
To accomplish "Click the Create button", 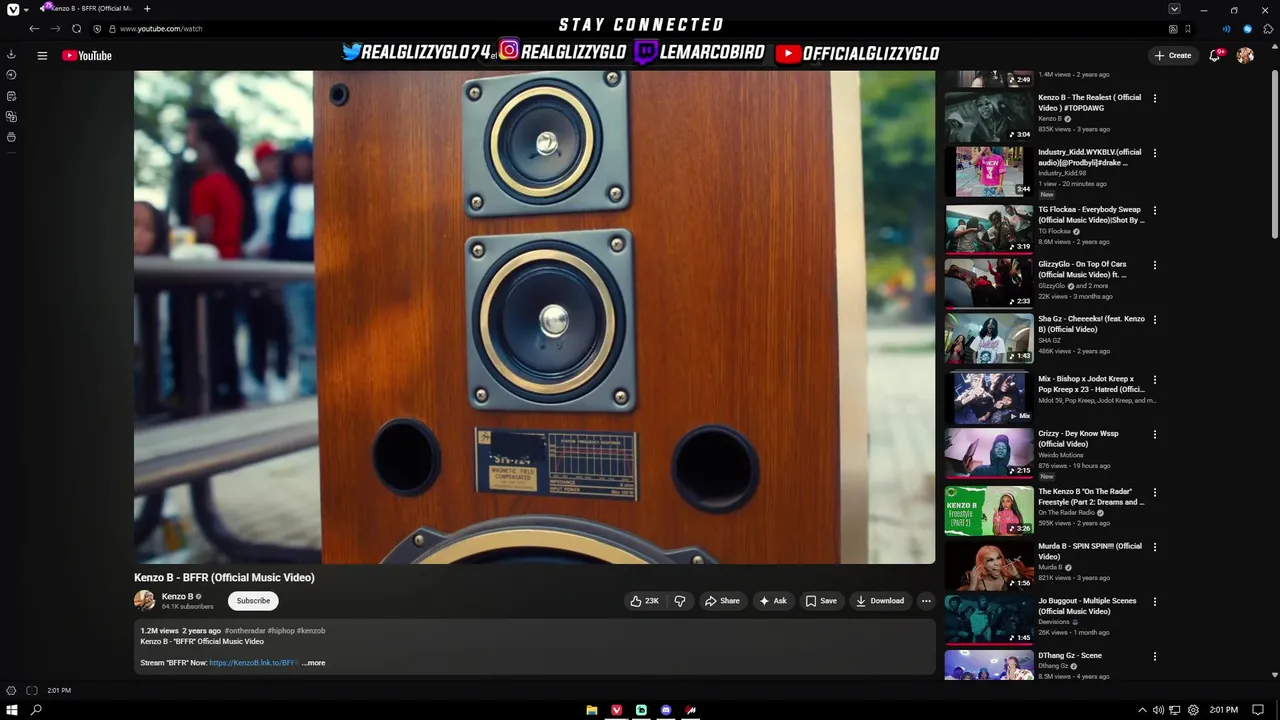I will pyautogui.click(x=1173, y=56).
